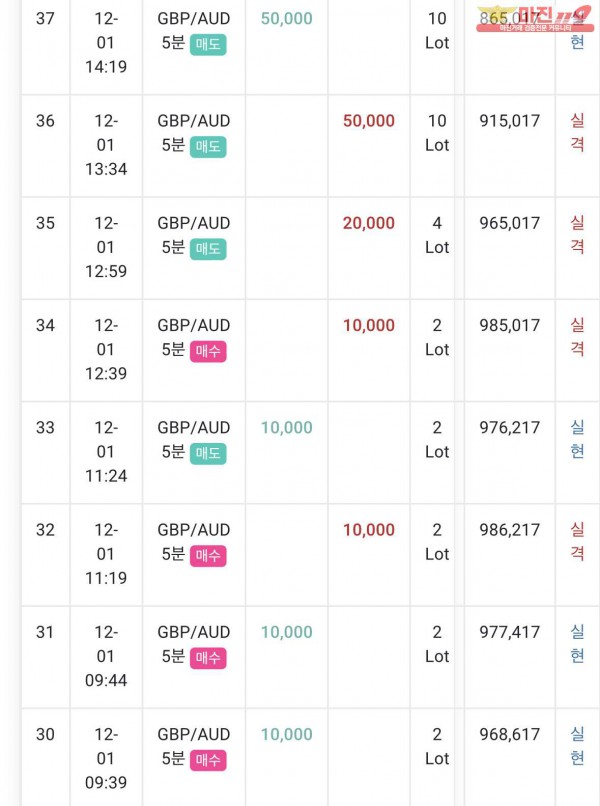This screenshot has width=600, height=806.
Task: Click the teal 매도 badge in row 33
Action: coord(208,453)
